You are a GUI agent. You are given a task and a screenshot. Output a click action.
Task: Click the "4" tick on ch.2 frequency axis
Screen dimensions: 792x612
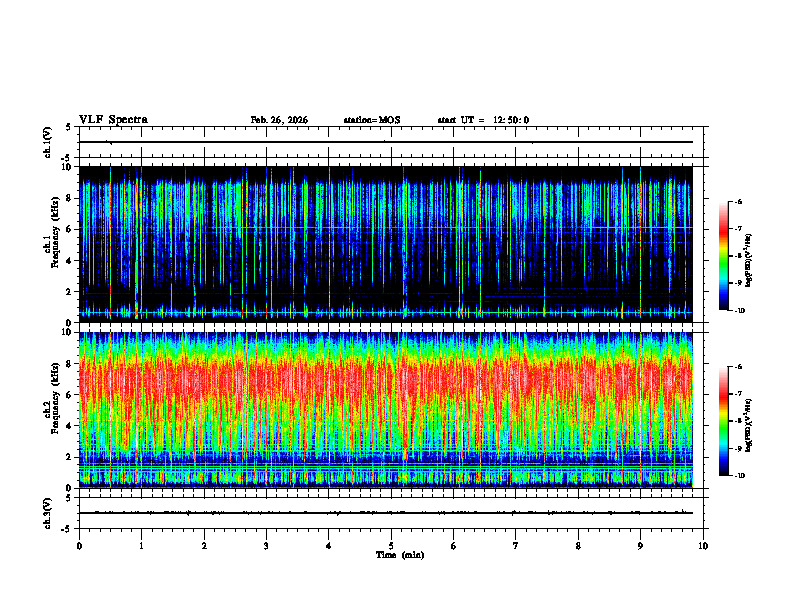pyautogui.click(x=70, y=426)
